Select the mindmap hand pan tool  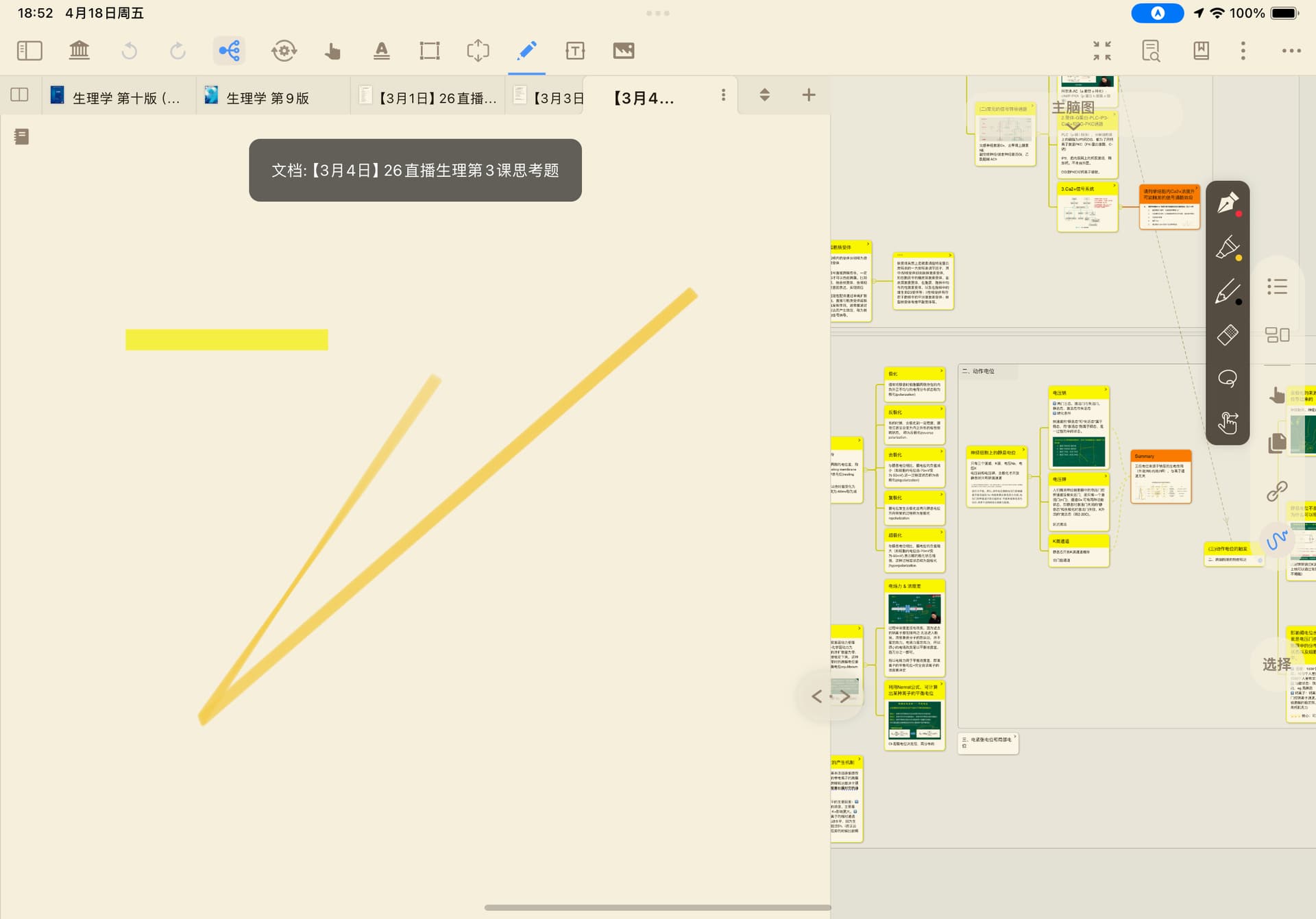(1276, 395)
